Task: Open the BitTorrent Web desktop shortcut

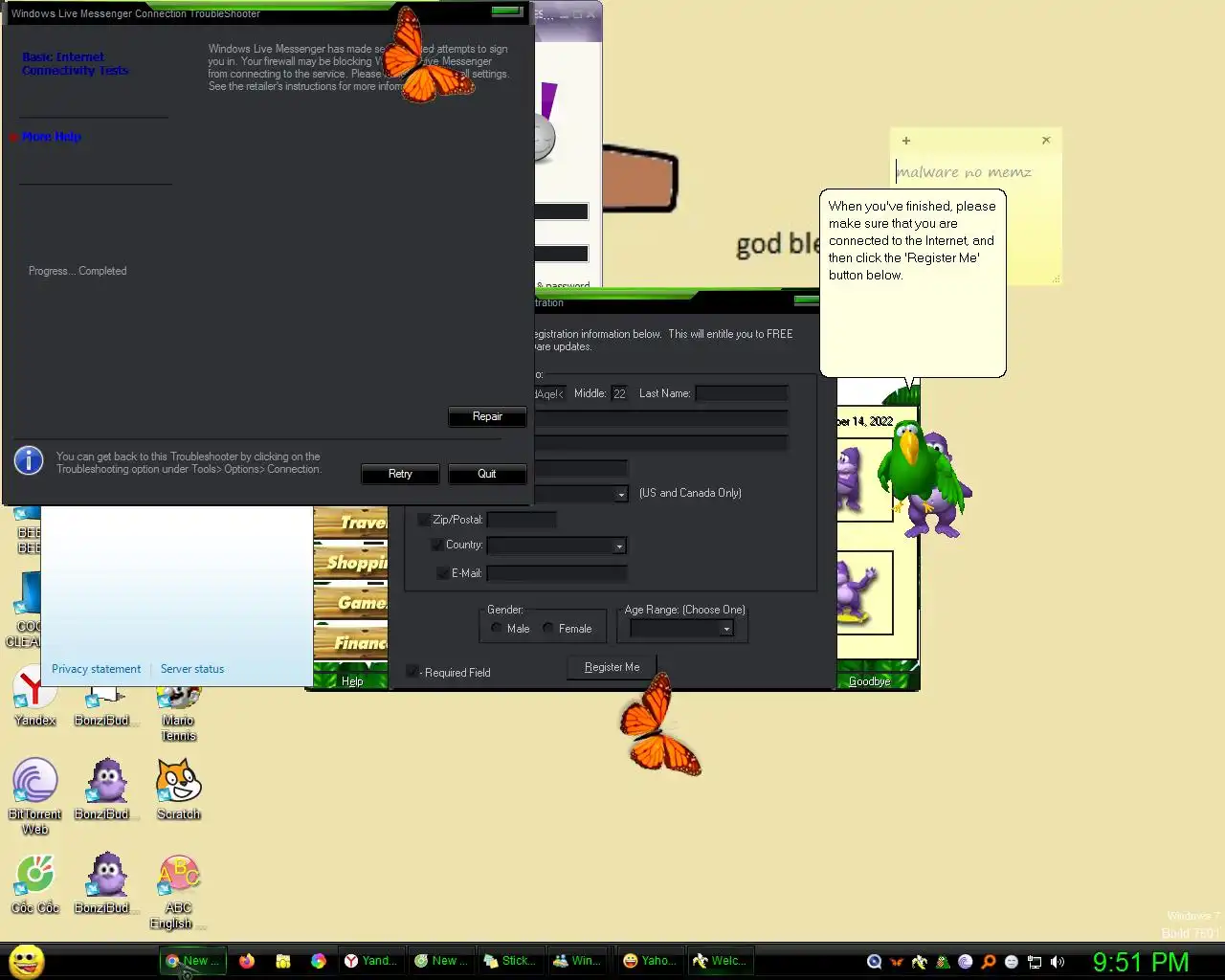Action: tap(35, 796)
